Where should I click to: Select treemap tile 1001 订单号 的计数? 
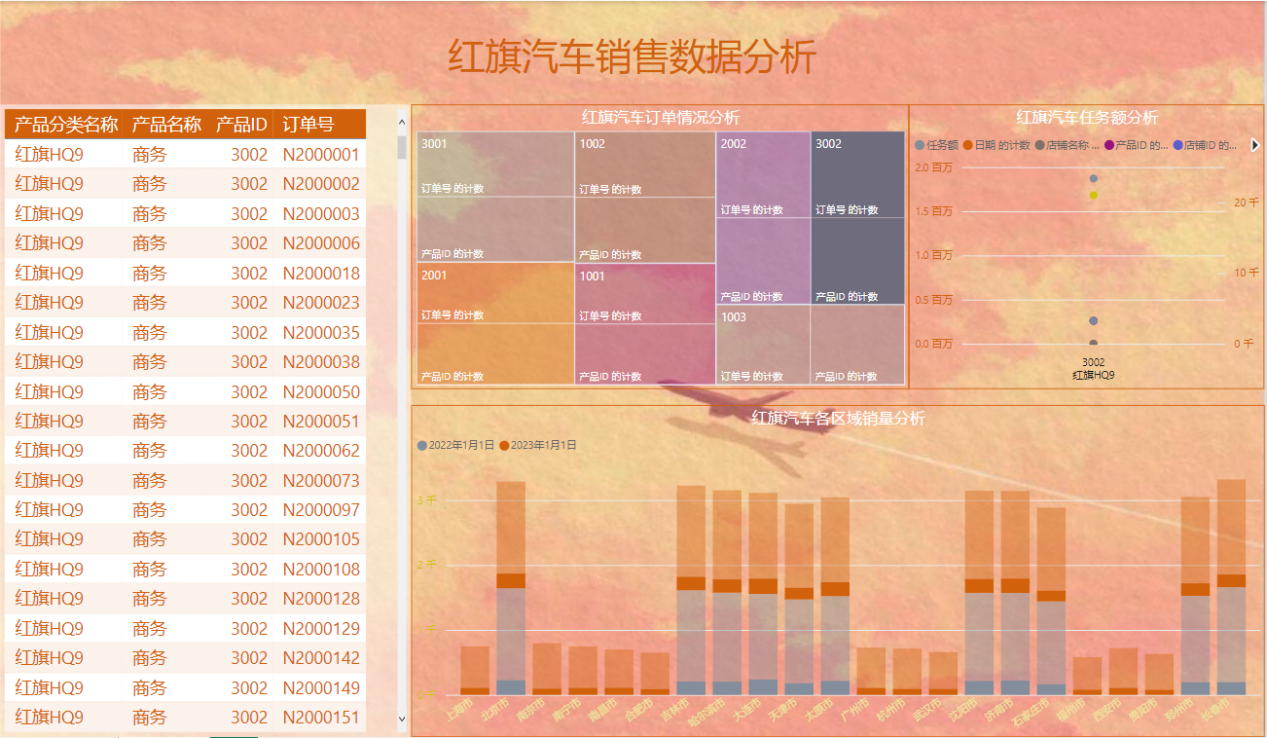646,294
